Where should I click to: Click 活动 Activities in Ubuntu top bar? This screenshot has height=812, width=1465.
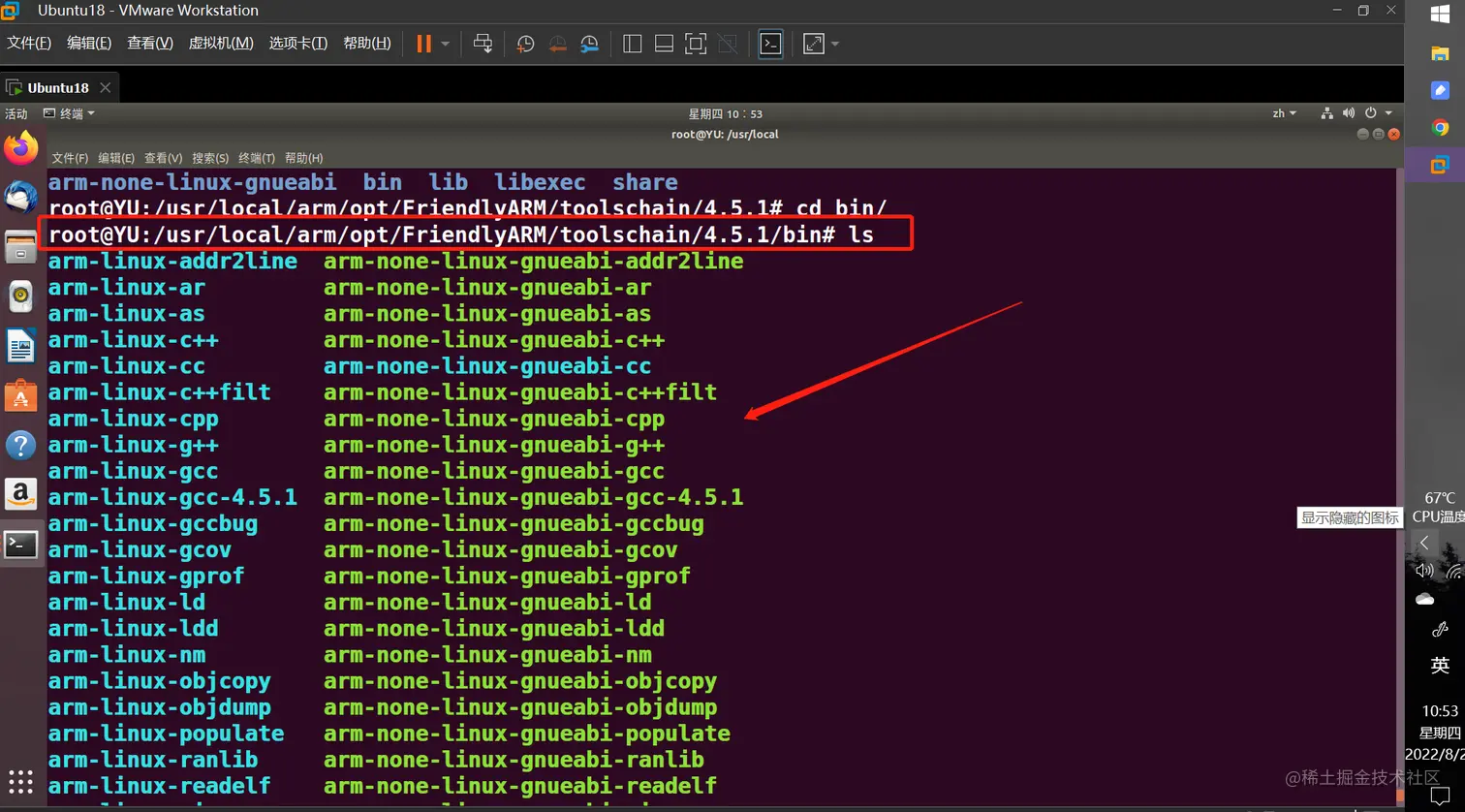(16, 113)
